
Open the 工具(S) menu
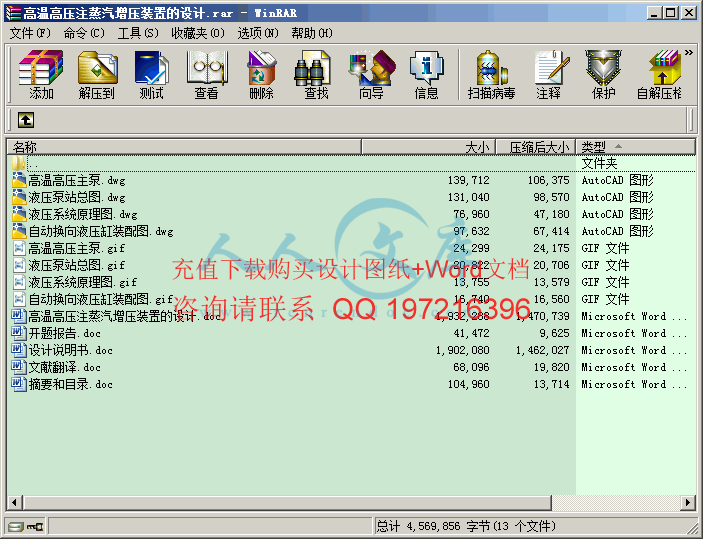[x=138, y=33]
